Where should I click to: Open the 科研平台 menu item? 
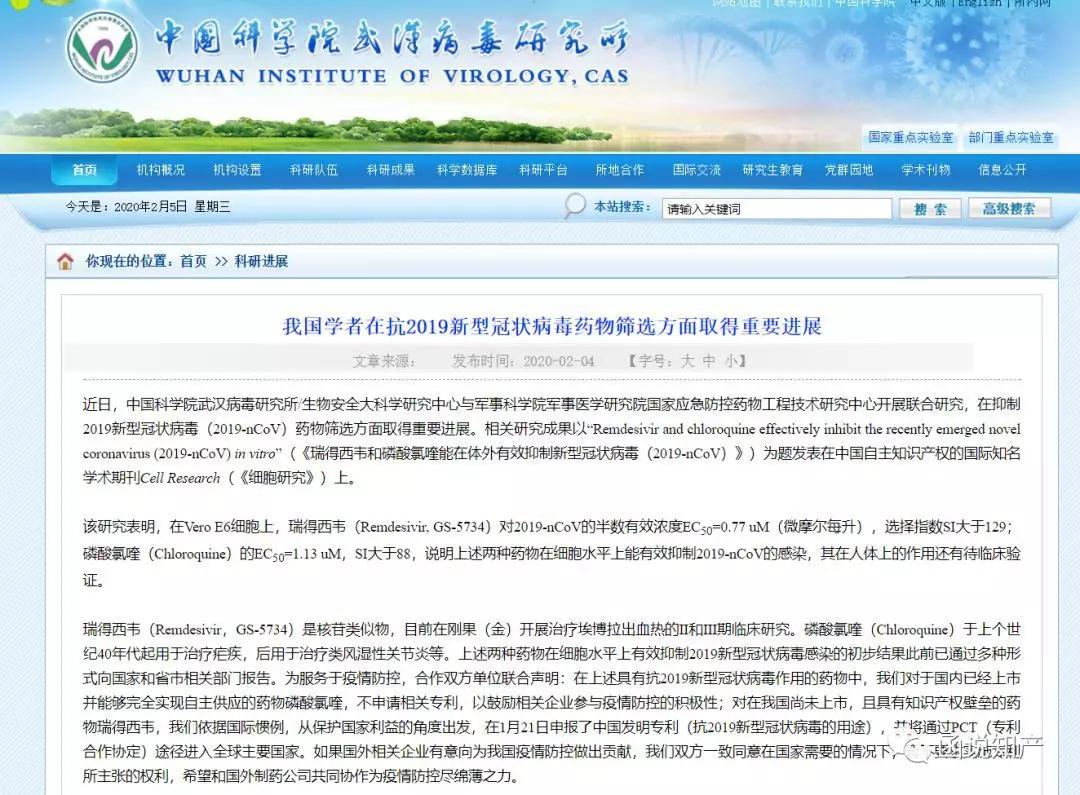543,169
